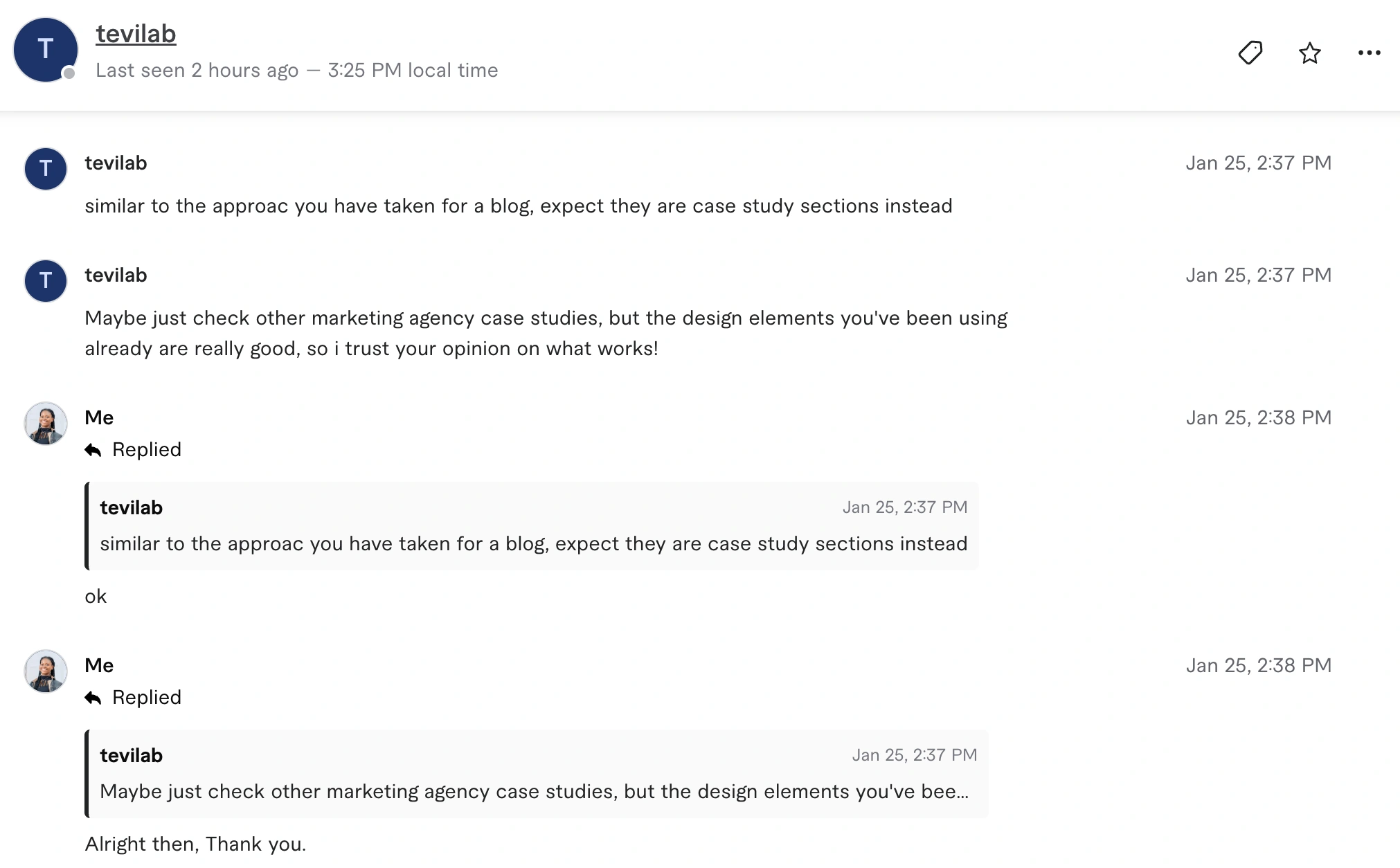Click the reply arrow icon above the "ok" message
This screenshot has width=1400, height=868.
pos(93,451)
